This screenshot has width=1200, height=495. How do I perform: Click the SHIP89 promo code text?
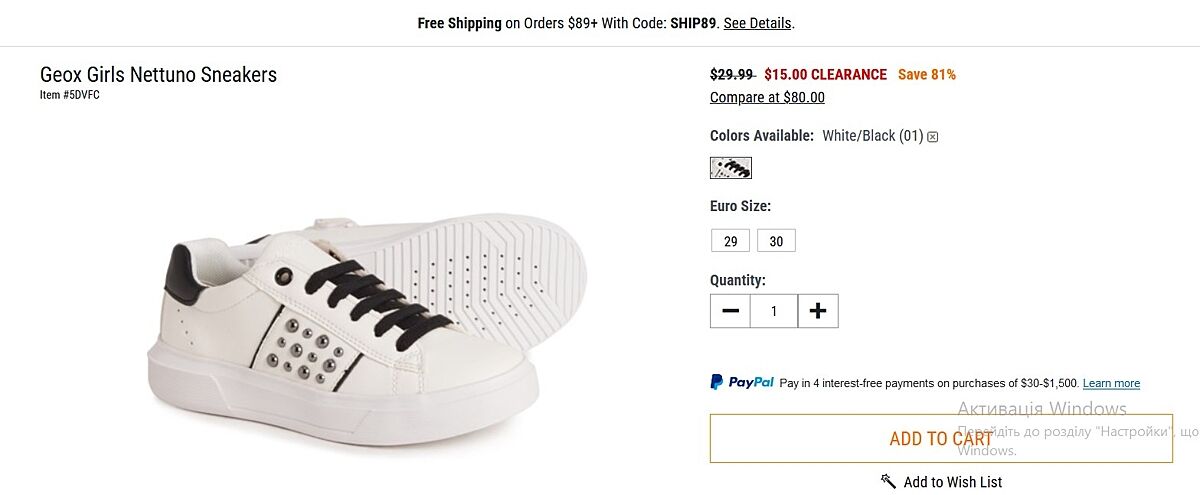coord(692,23)
